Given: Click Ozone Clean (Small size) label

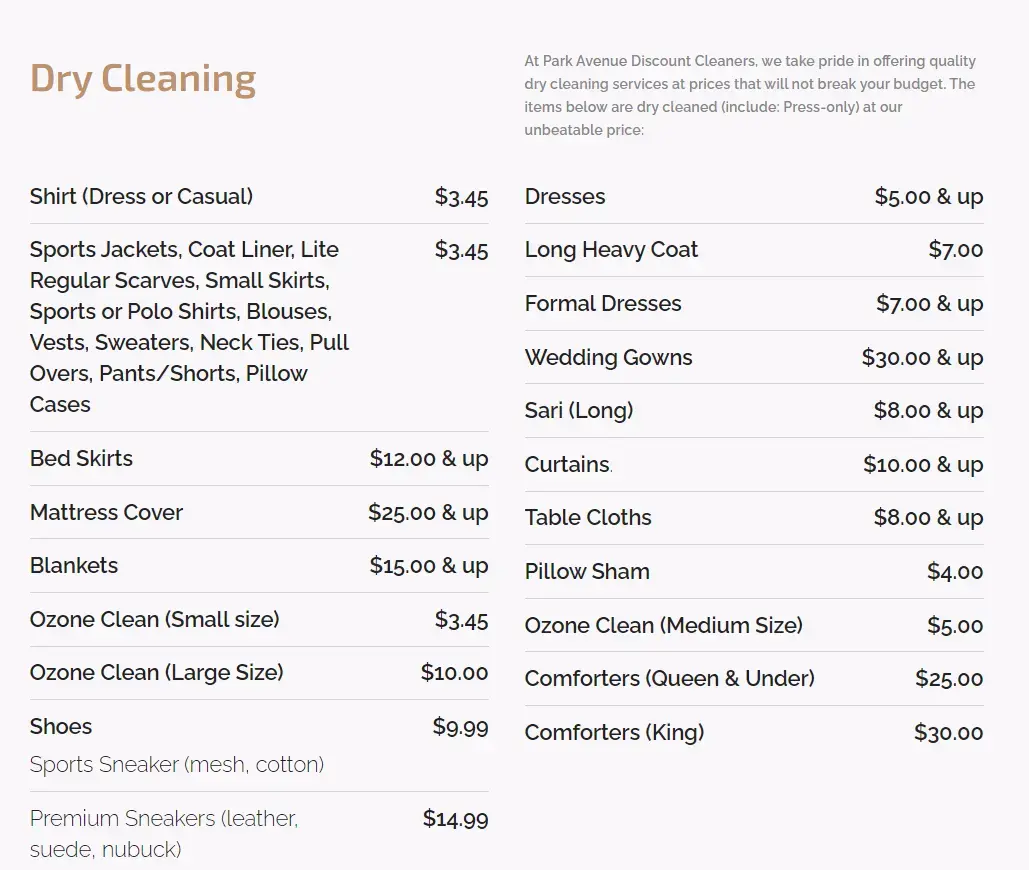Looking at the screenshot, I should pos(154,620).
